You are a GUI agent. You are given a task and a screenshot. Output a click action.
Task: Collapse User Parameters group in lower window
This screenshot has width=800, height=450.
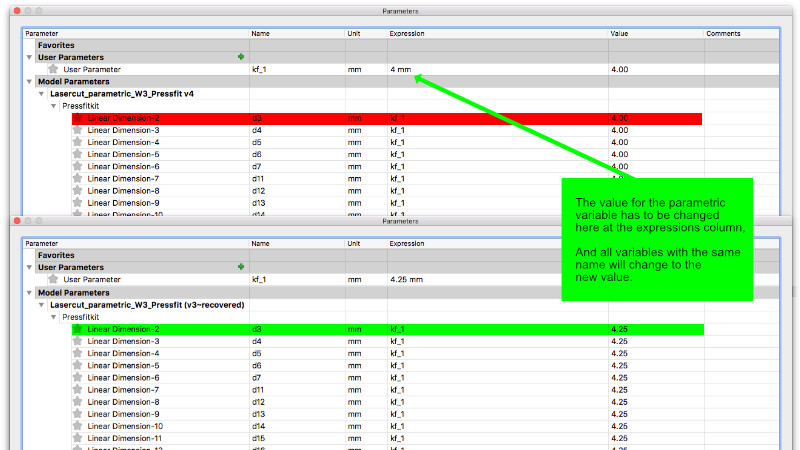(29, 267)
